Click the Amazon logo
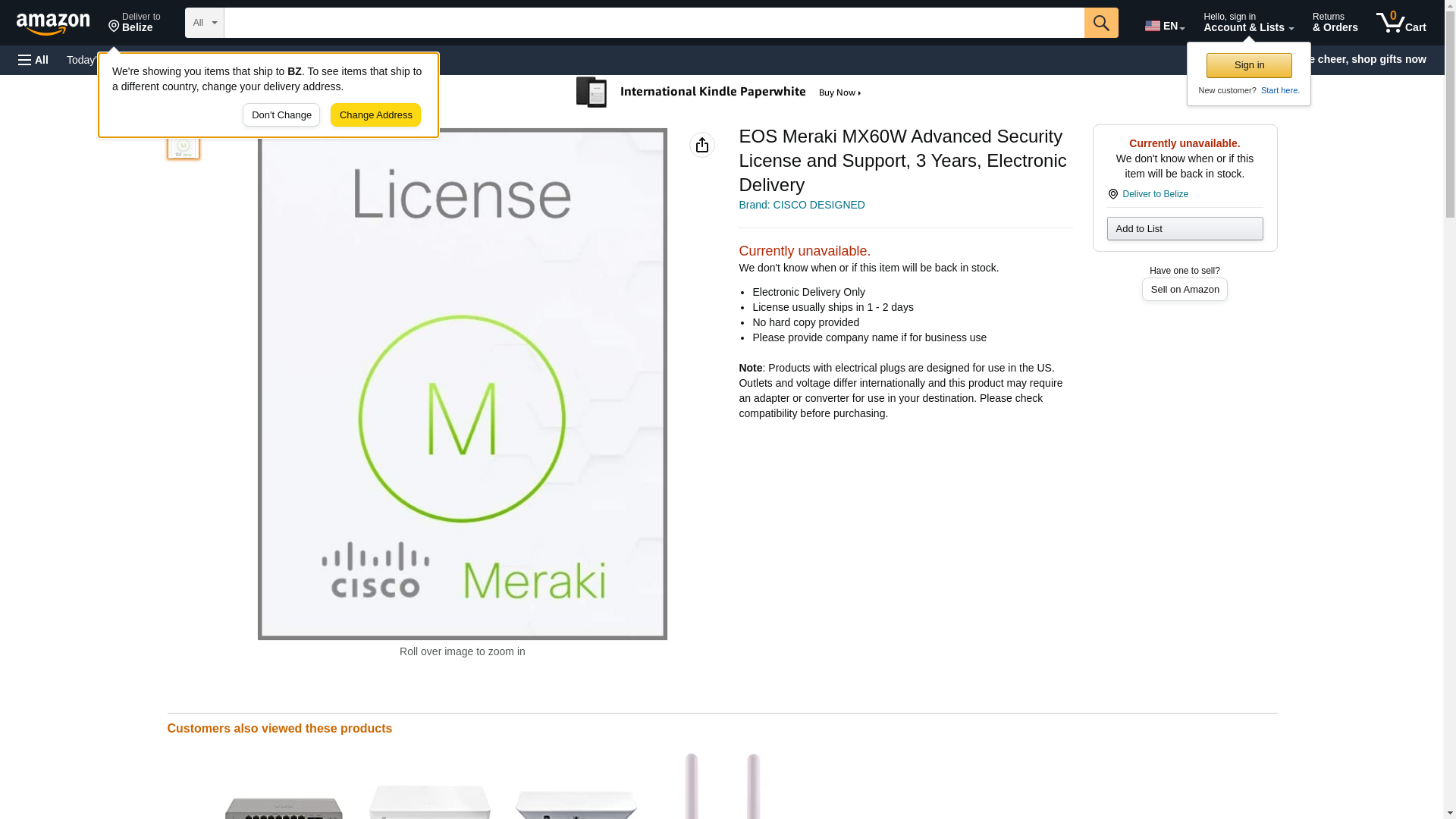1456x819 pixels. 53,24
